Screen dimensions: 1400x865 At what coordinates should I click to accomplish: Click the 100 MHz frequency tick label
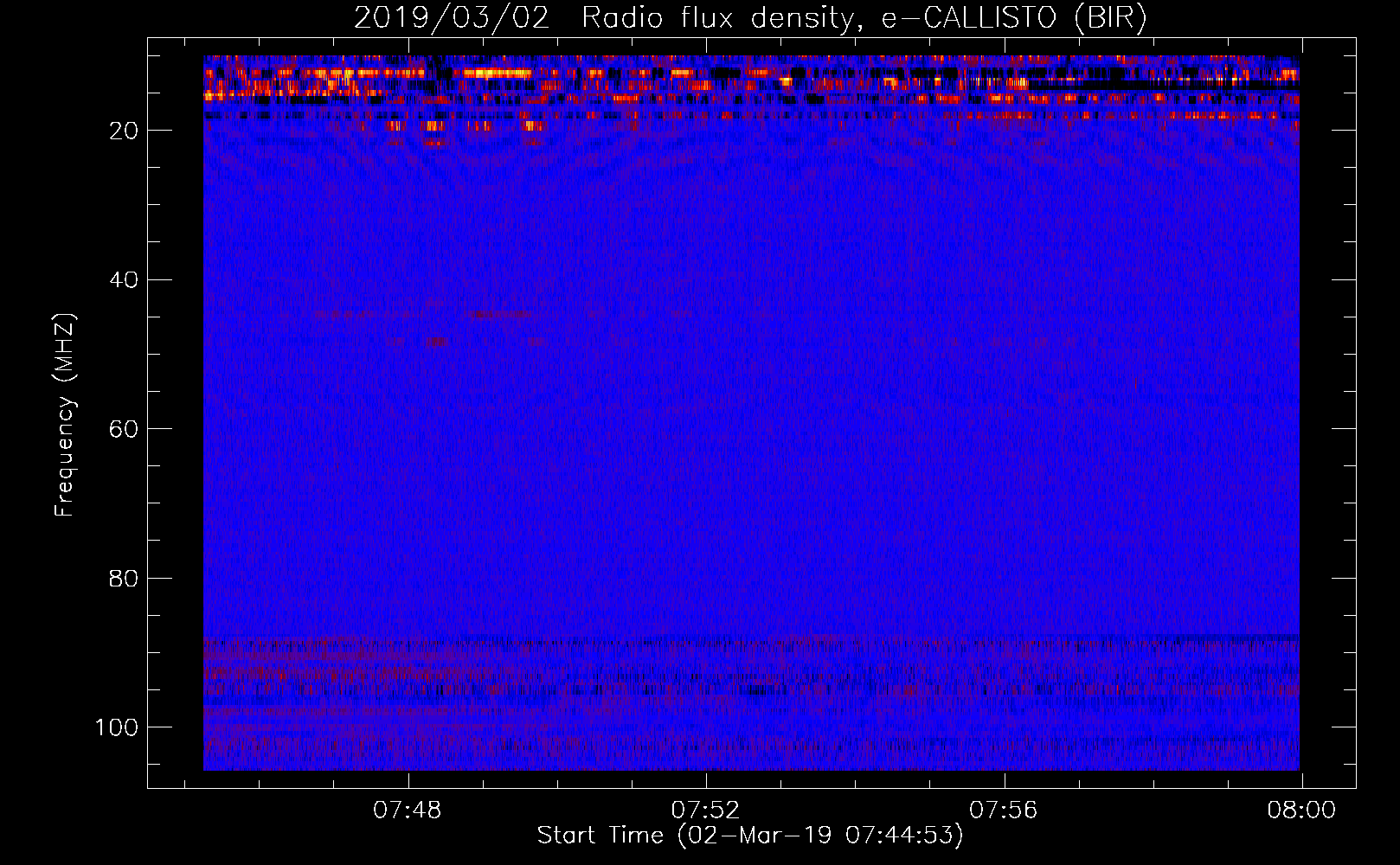(117, 727)
